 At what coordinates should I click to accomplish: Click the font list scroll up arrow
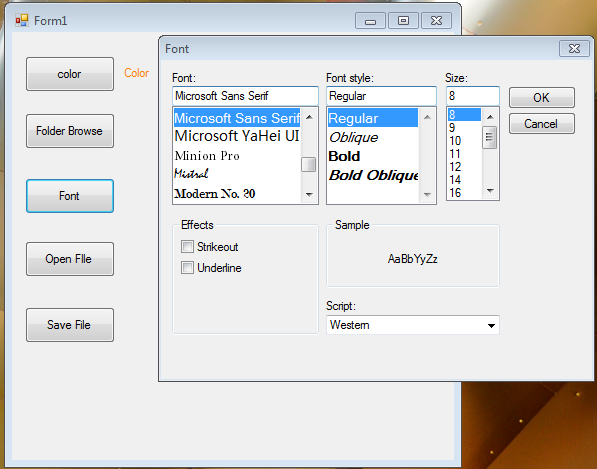(x=309, y=117)
